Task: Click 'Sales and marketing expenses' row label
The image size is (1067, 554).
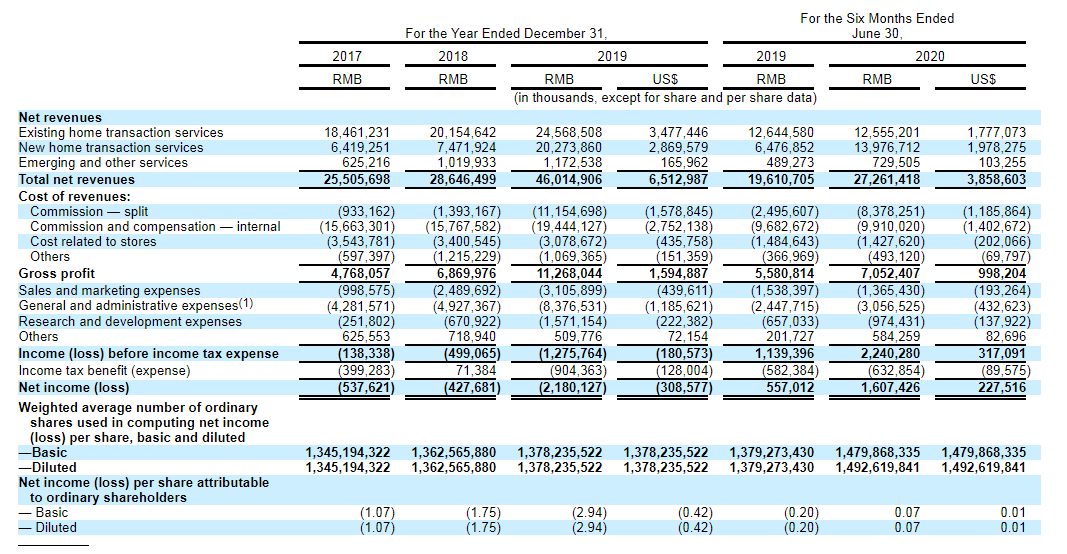Action: [x=109, y=291]
